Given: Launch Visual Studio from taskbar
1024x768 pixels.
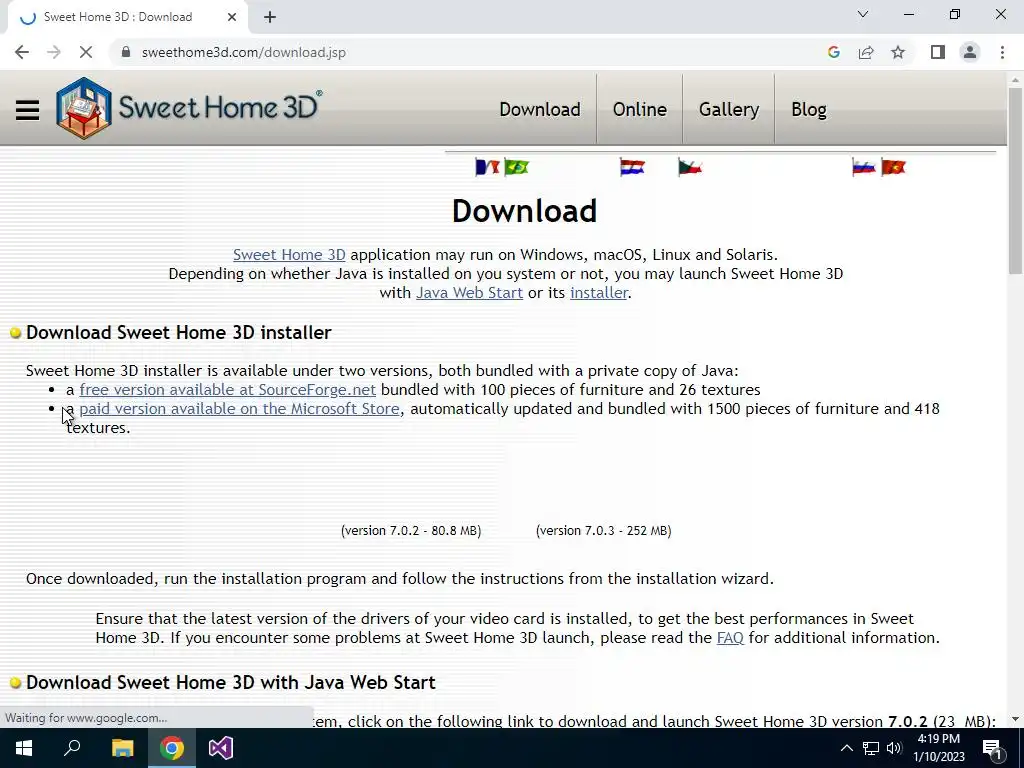Looking at the screenshot, I should coord(221,748).
